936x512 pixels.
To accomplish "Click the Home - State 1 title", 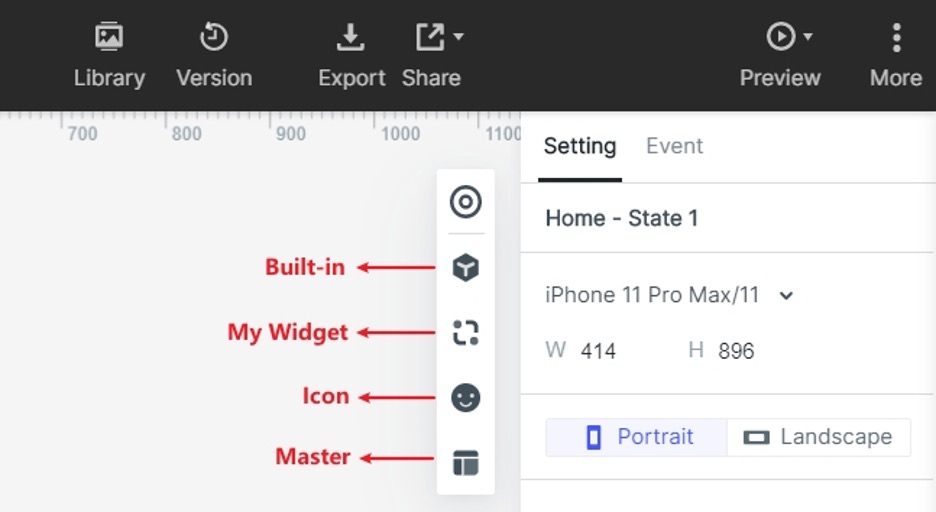I will [x=621, y=218].
